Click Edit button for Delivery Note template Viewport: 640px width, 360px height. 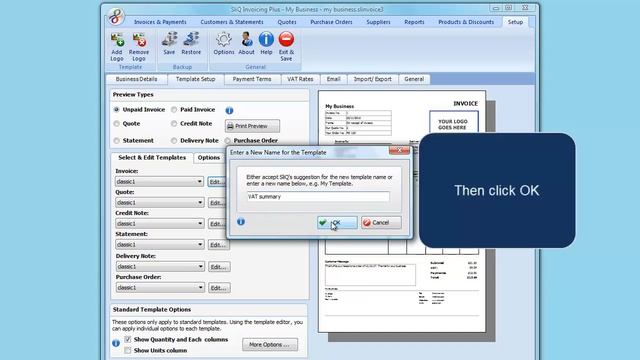coord(219,267)
